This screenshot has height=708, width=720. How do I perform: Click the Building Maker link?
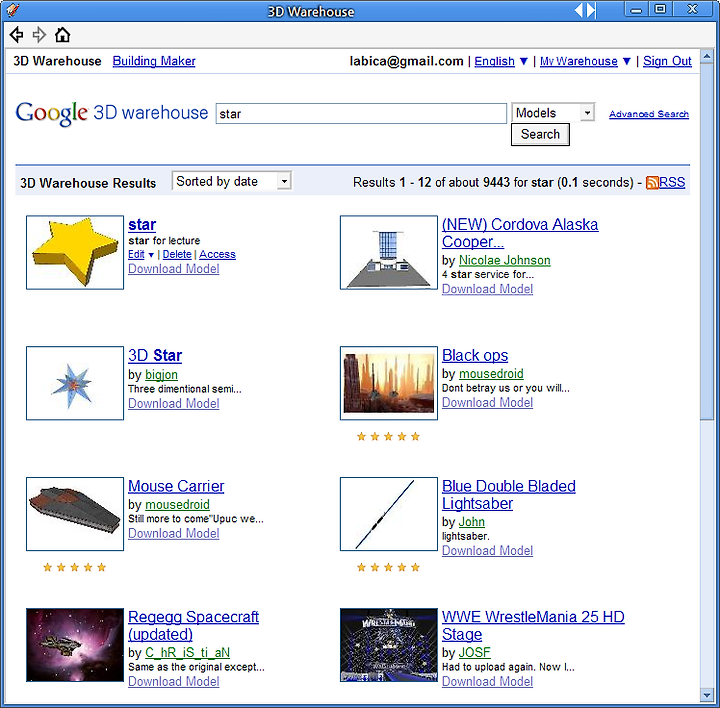click(154, 61)
